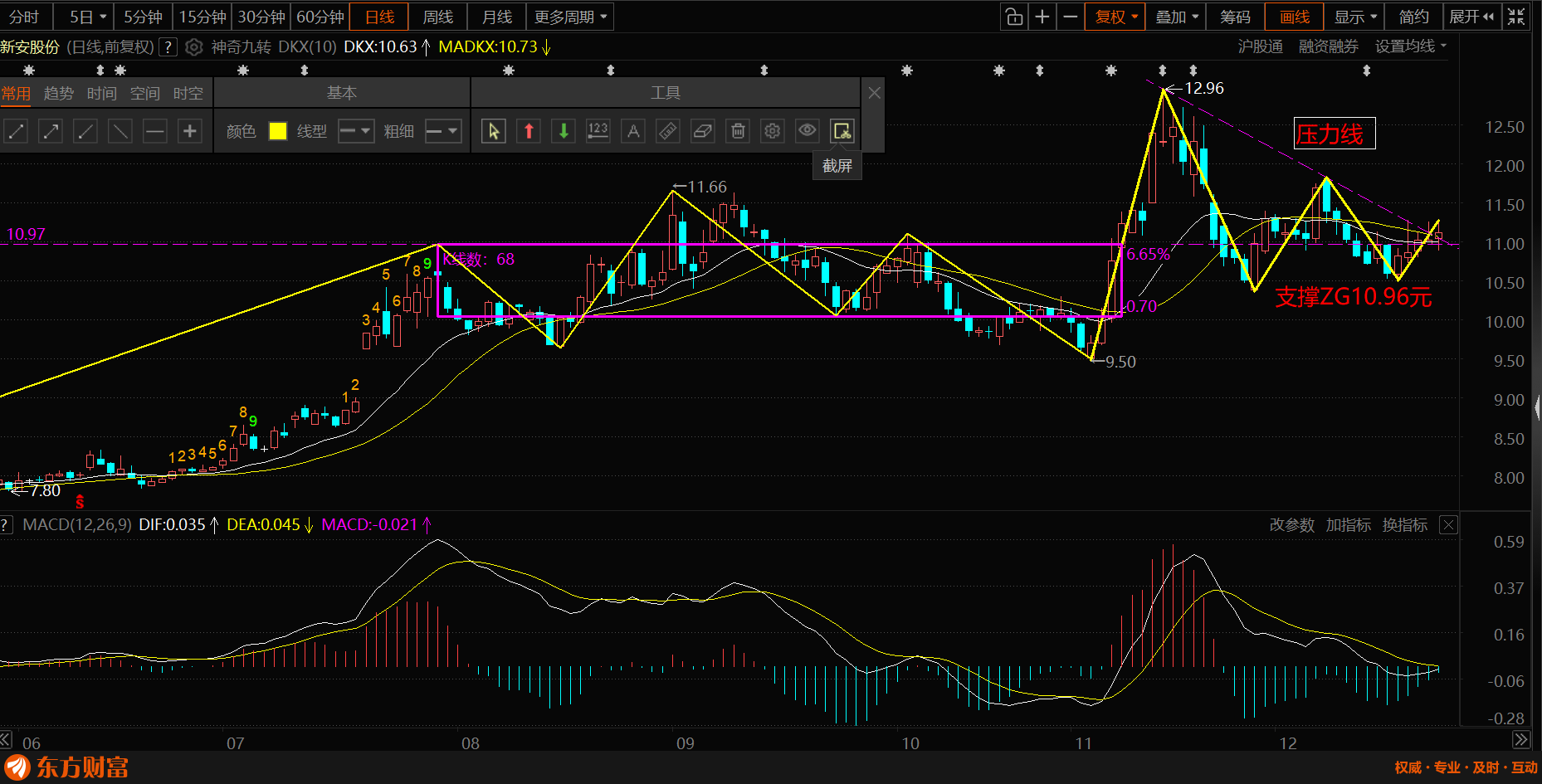Click the trash can delete drawings icon

(x=738, y=131)
